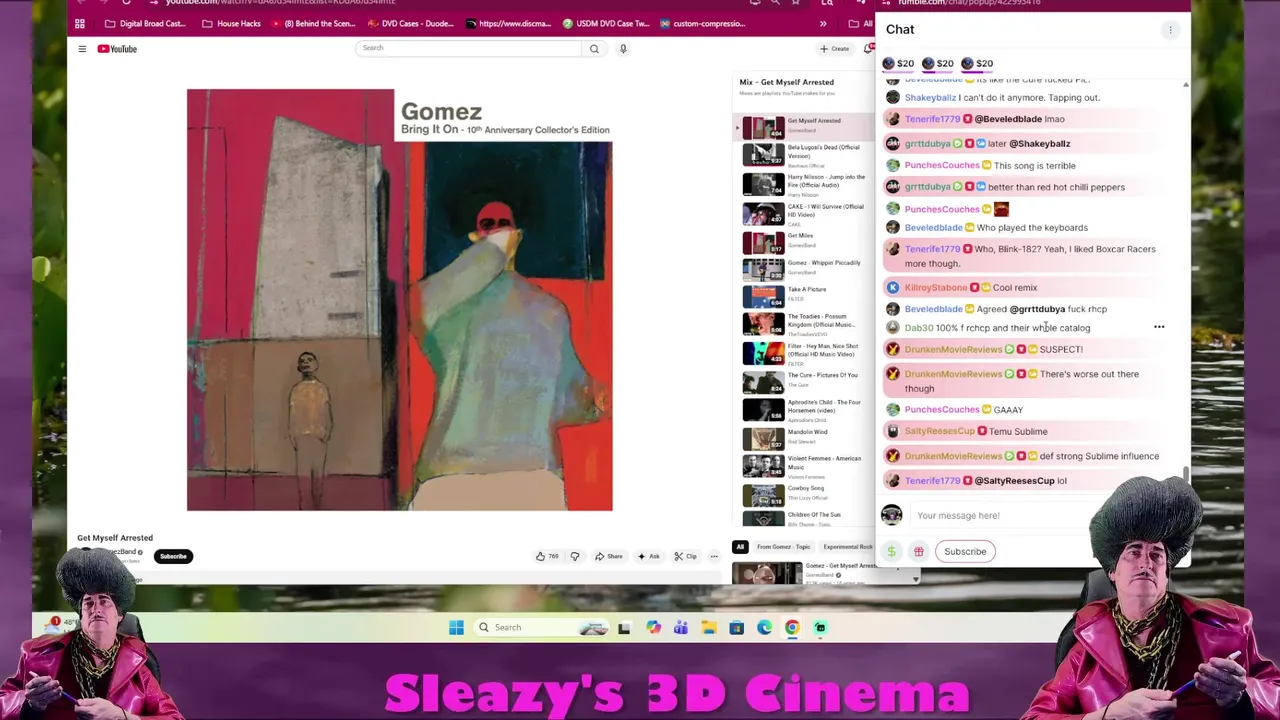This screenshot has width=1280, height=720.
Task: Create a Clip with scissors button
Action: coord(685,556)
